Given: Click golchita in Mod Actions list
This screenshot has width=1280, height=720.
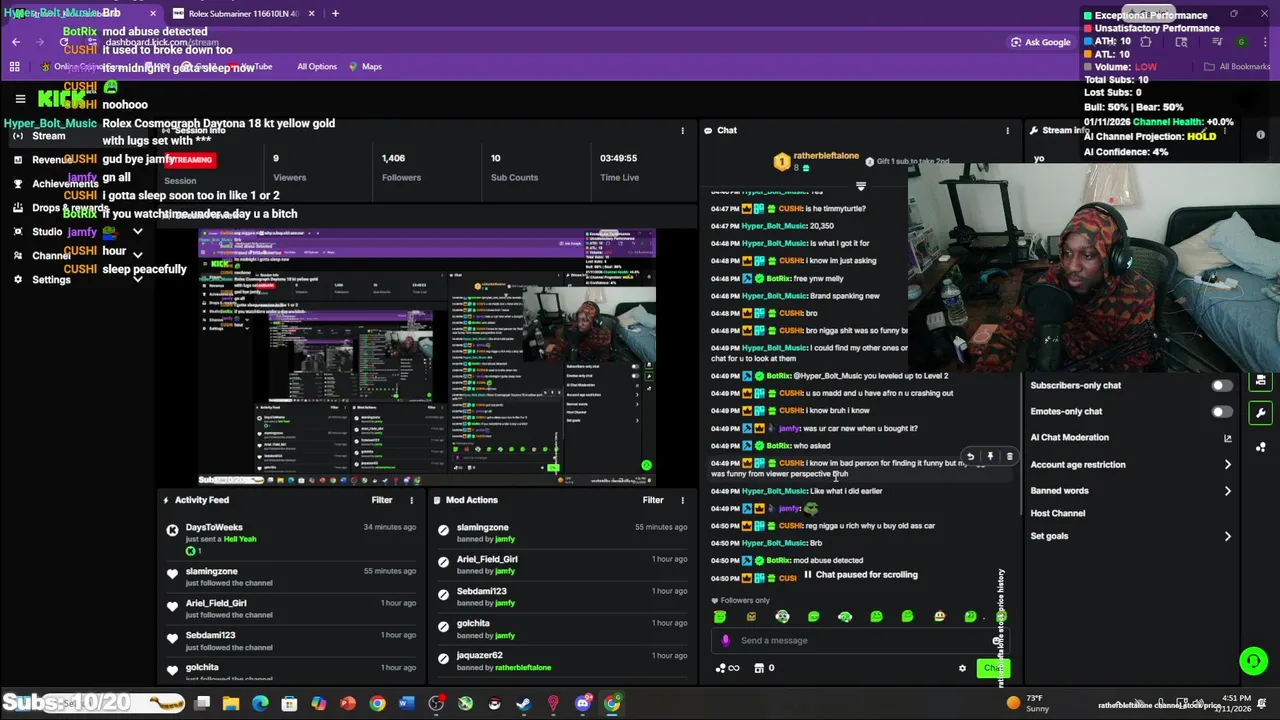Looking at the screenshot, I should (x=473, y=623).
